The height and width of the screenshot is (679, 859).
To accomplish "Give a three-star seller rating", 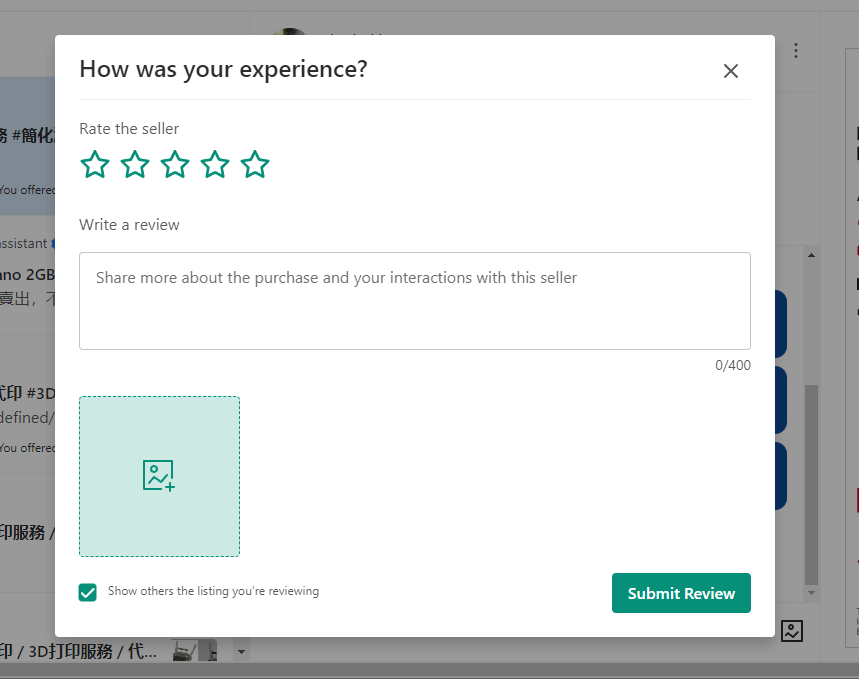I will pos(175,165).
